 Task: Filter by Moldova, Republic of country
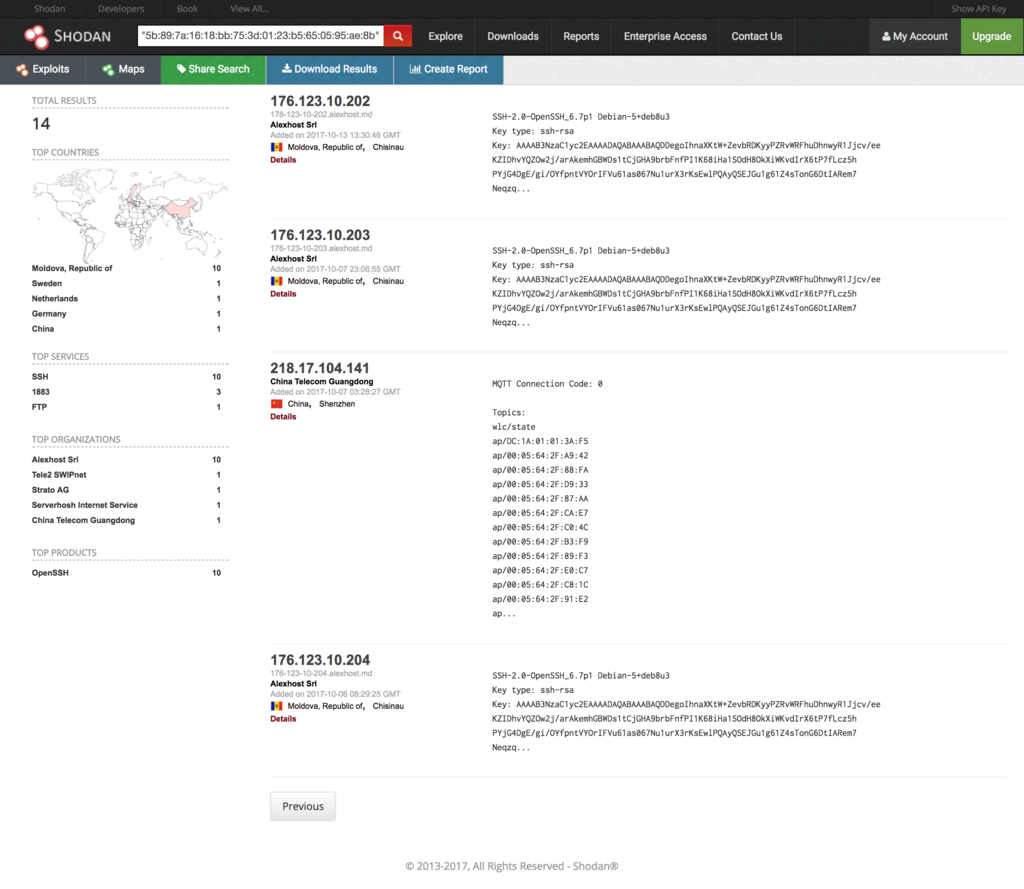coord(72,268)
